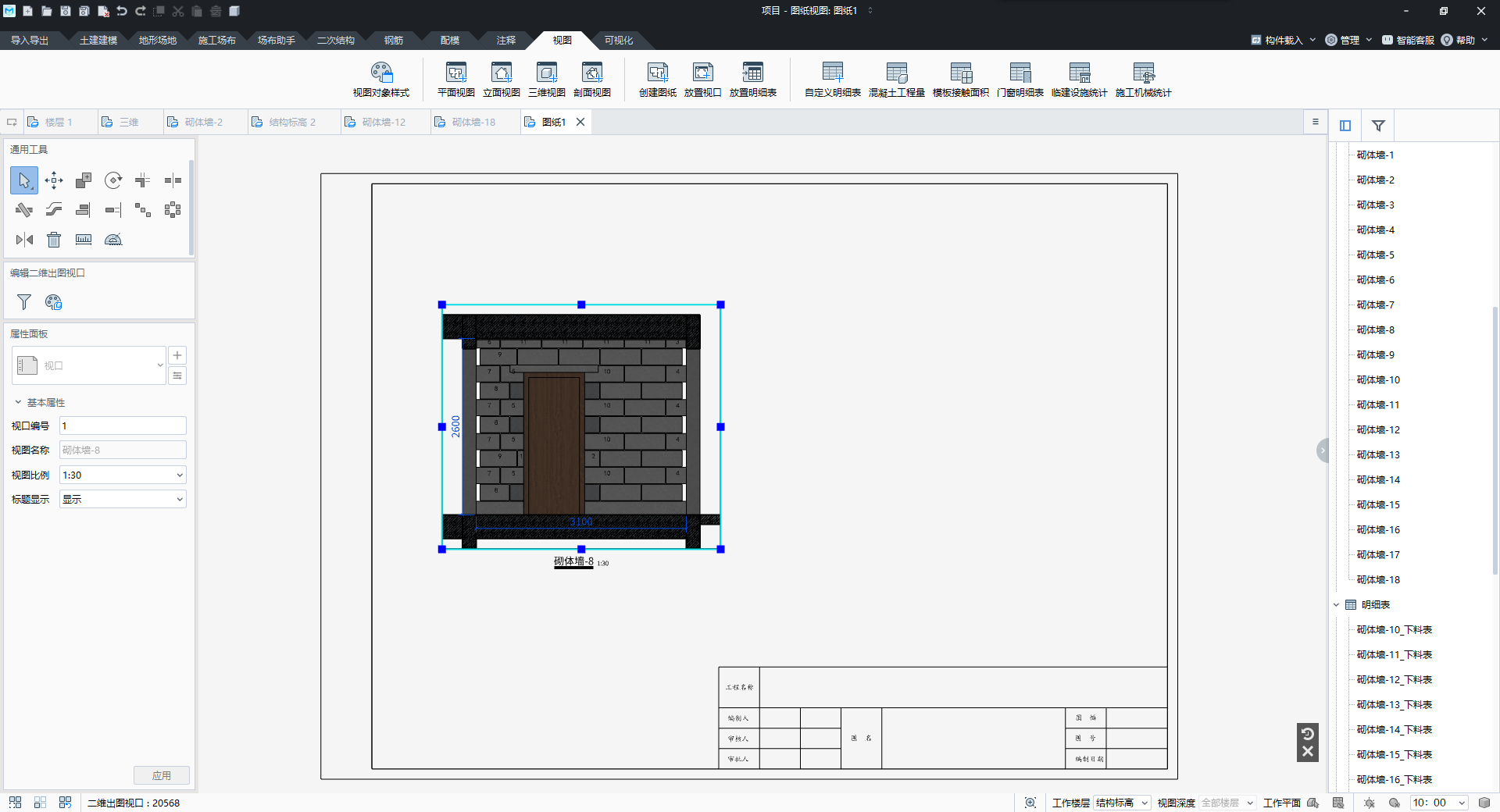Open the 管理 dropdown menu
Screen dimensions: 1500x812
(x=1349, y=40)
